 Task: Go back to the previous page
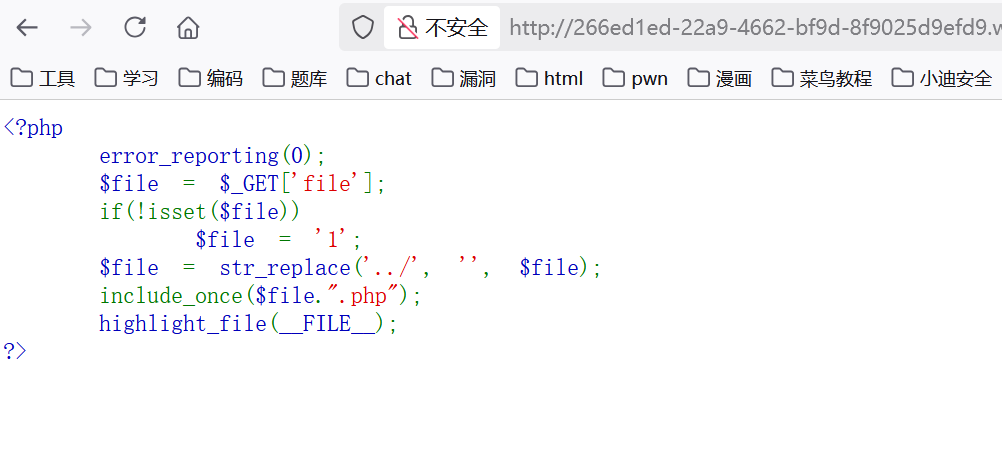pos(27,27)
